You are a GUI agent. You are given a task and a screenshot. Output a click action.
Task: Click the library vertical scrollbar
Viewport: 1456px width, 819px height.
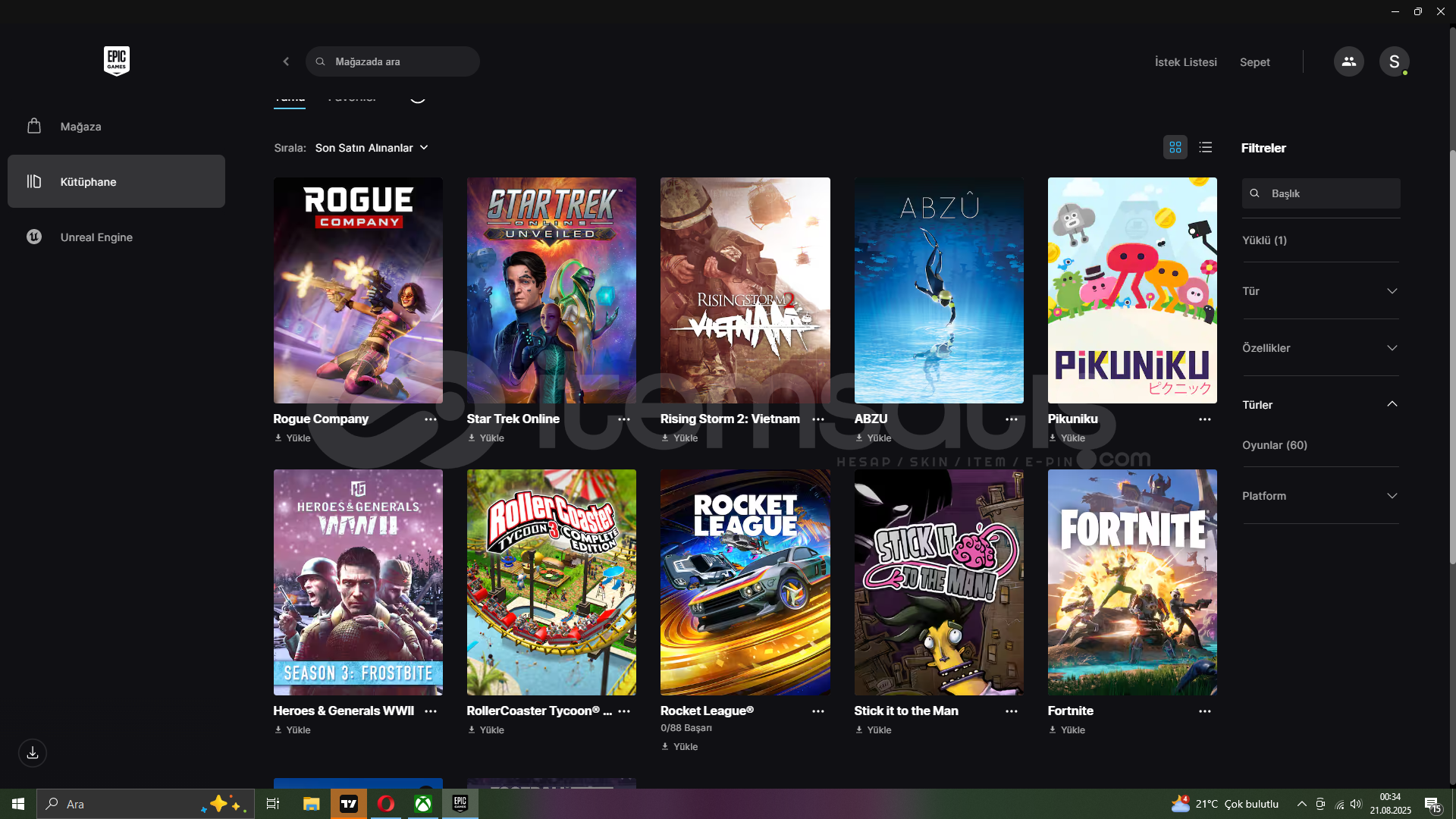click(1452, 356)
